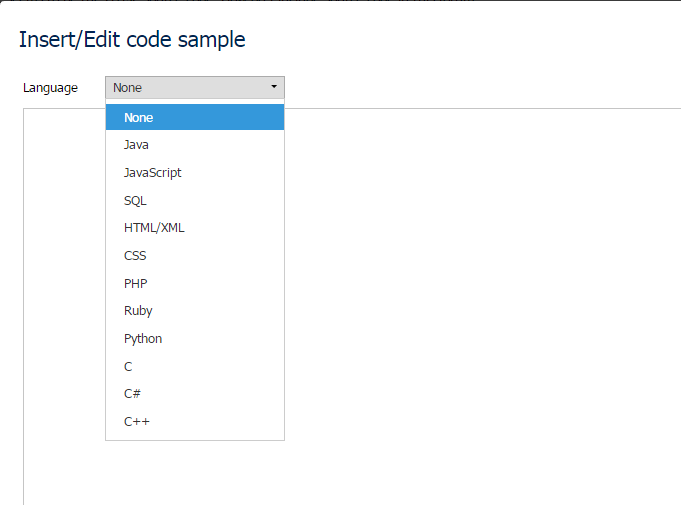Select HTML/XML in the dropdown
Image resolution: width=681 pixels, height=505 pixels.
pos(195,228)
